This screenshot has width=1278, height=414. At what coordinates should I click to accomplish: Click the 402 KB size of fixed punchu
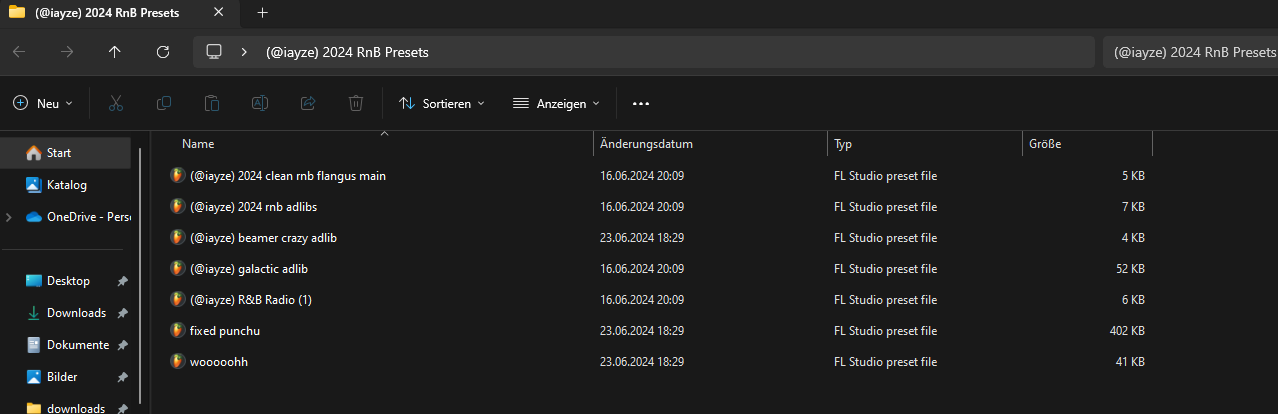tap(1127, 330)
